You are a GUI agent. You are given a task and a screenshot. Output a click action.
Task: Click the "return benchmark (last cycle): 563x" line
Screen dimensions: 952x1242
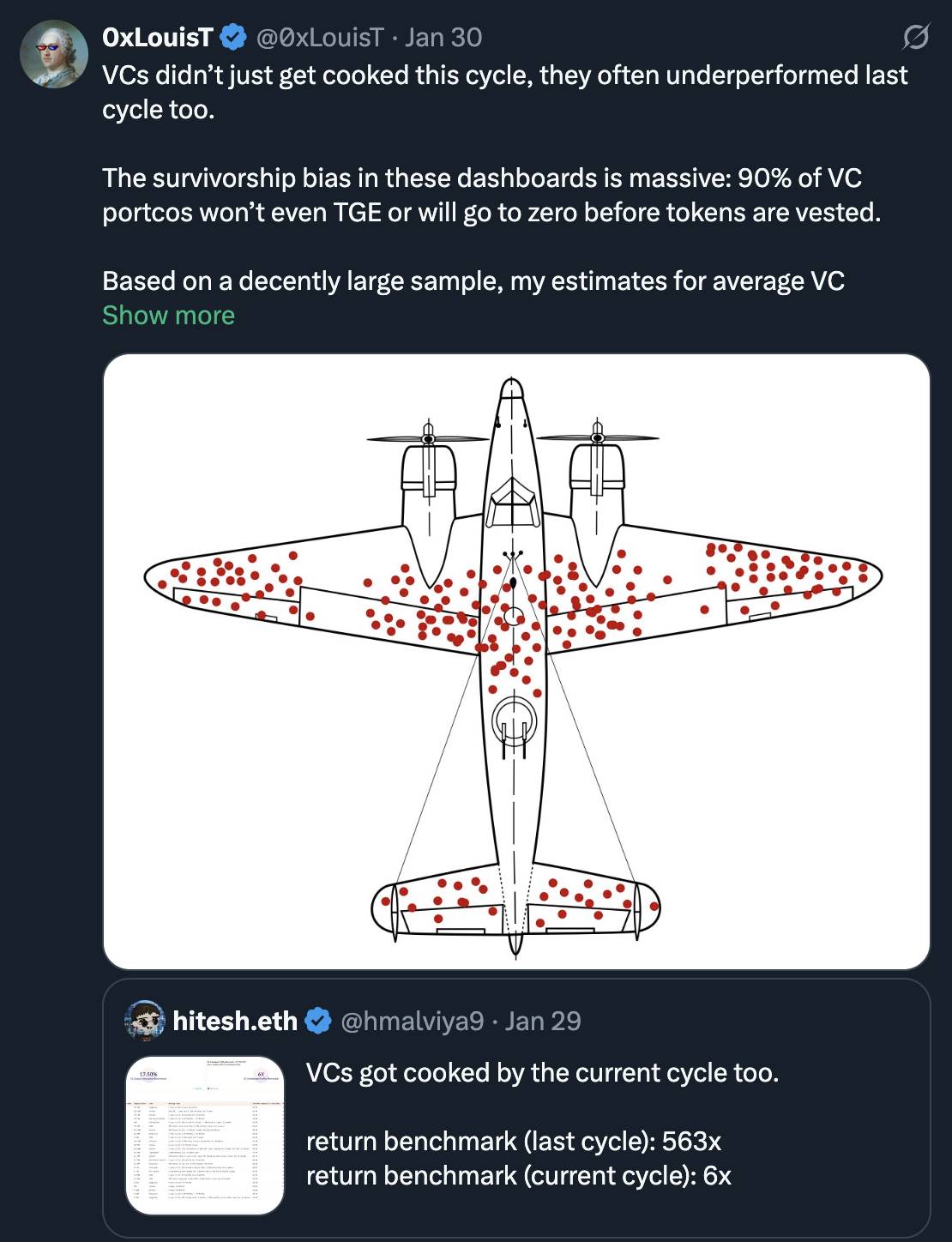click(513, 1142)
